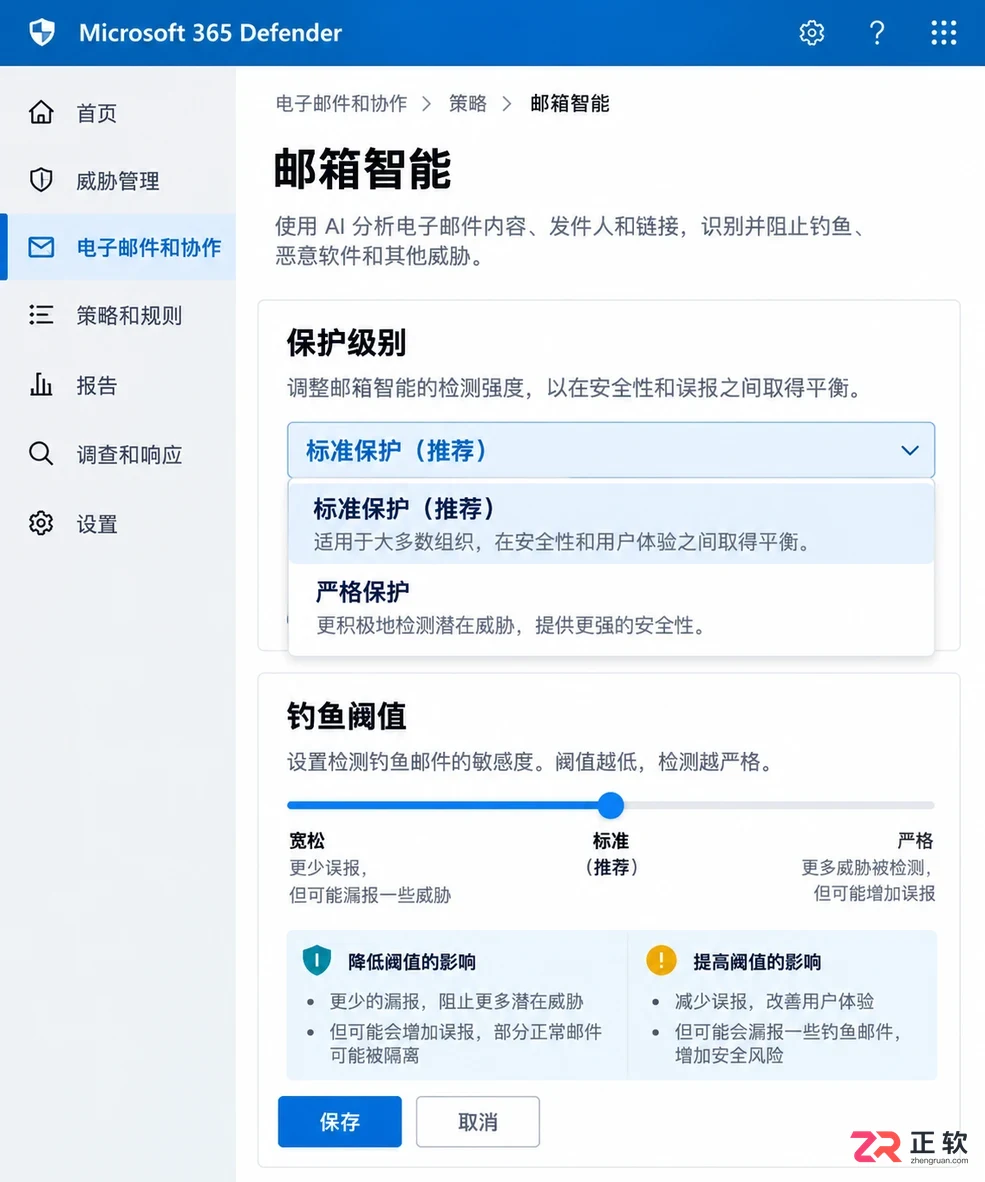985x1182 pixels.
Task: Go to 首页 in the sidebar
Action: point(118,112)
